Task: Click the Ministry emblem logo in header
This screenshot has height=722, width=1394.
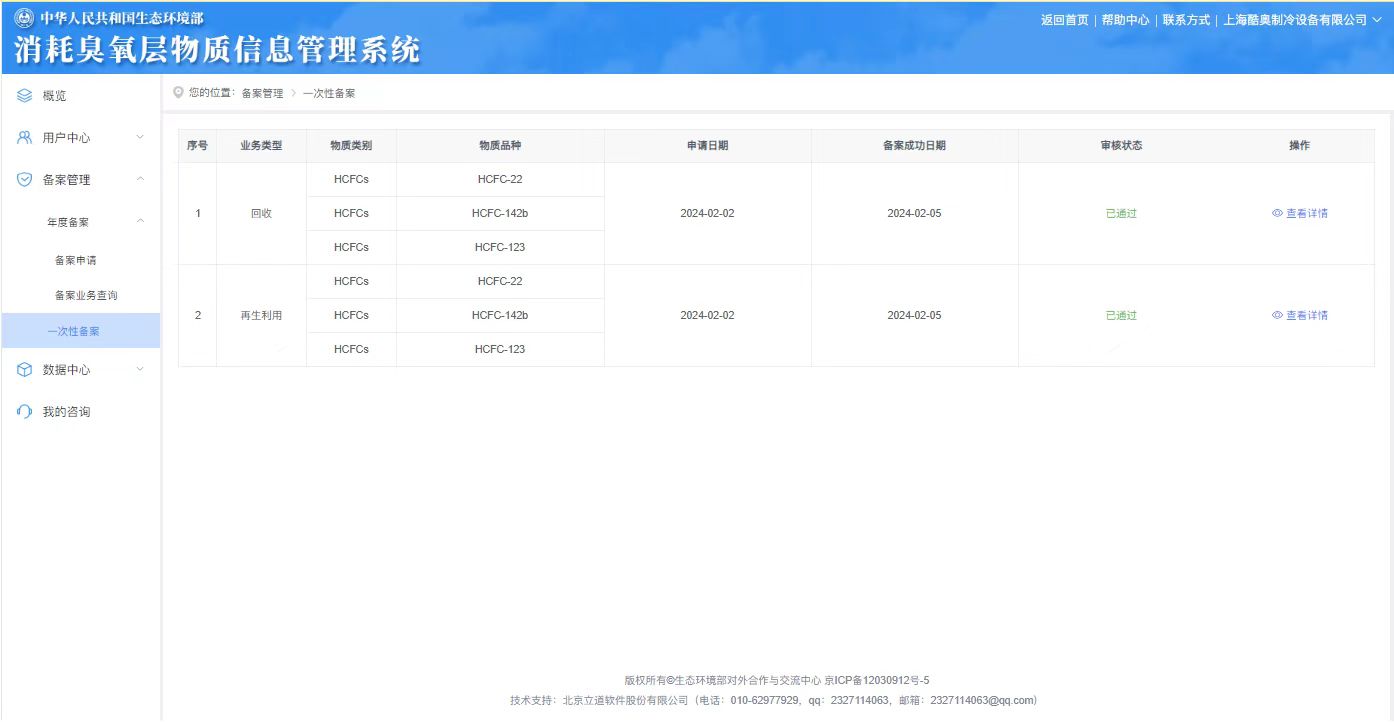Action: [25, 19]
